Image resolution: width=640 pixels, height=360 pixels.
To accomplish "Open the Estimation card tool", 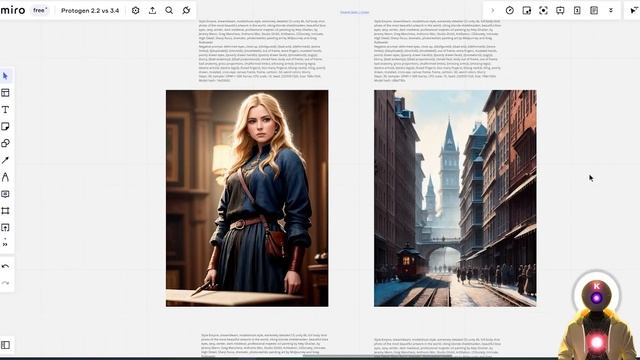I will (577, 11).
